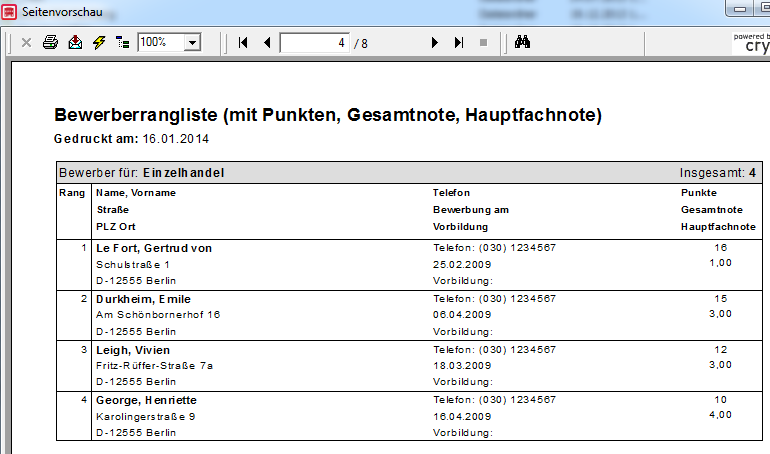
Task: Click Telefon entry in George's row
Action: [x=495, y=400]
